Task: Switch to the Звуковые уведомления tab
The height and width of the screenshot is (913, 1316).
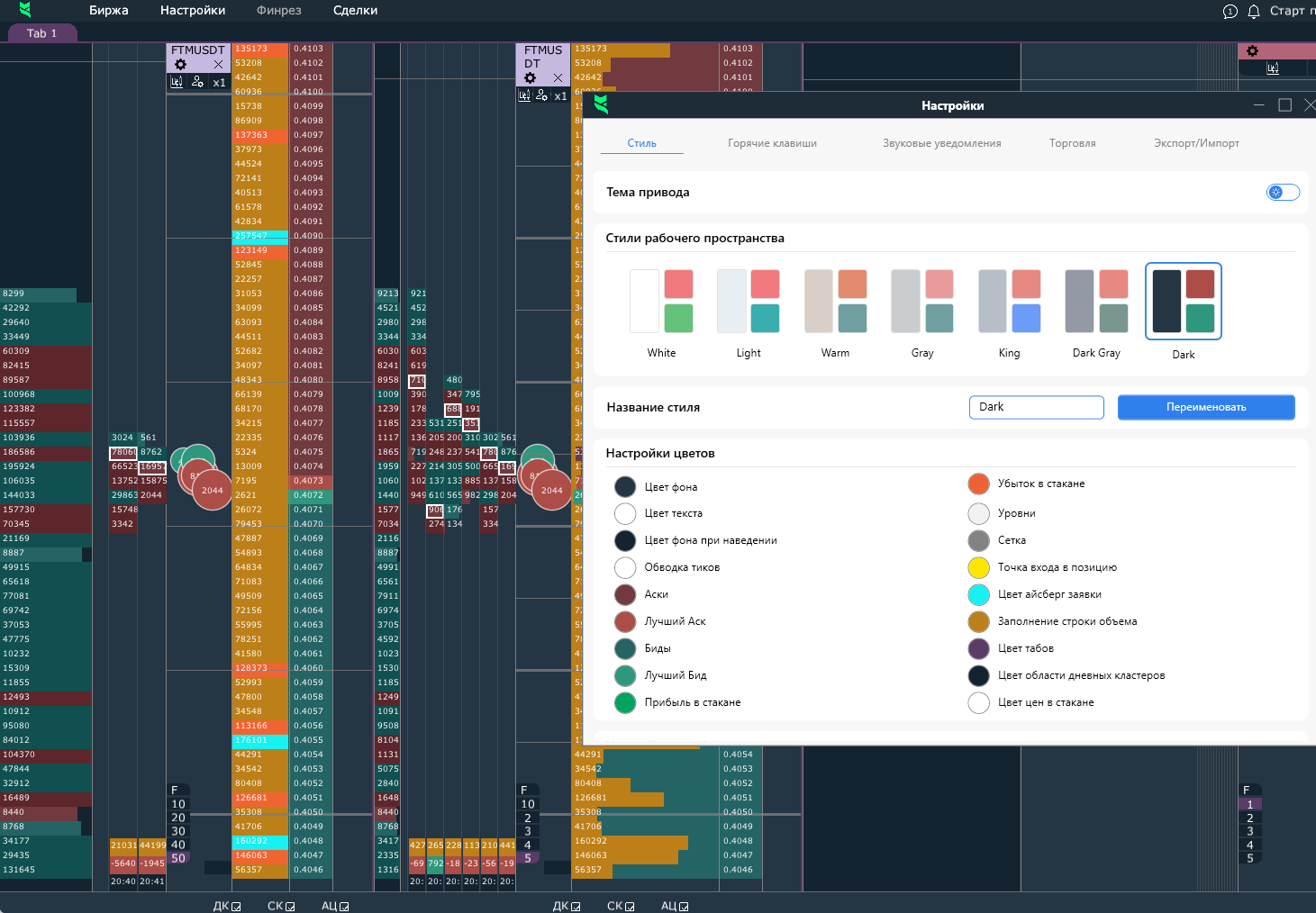Action: coord(942,143)
